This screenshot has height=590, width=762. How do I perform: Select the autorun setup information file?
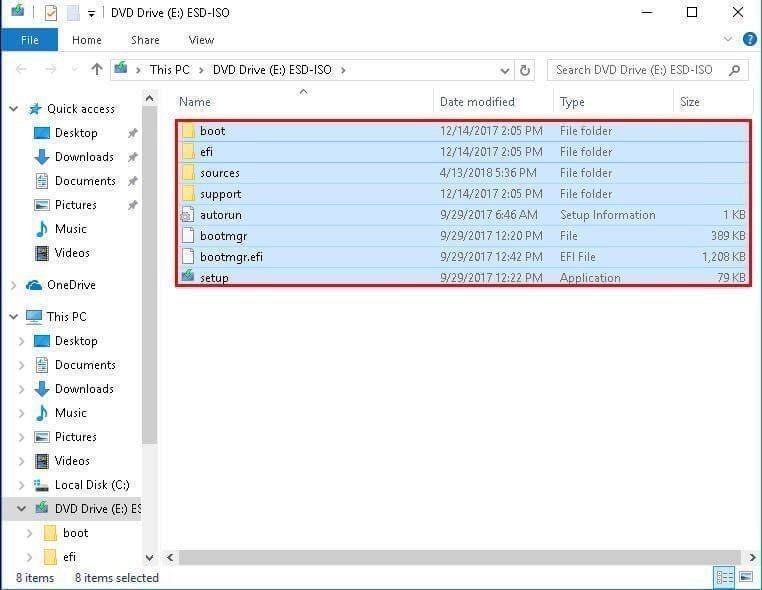tap(463, 214)
